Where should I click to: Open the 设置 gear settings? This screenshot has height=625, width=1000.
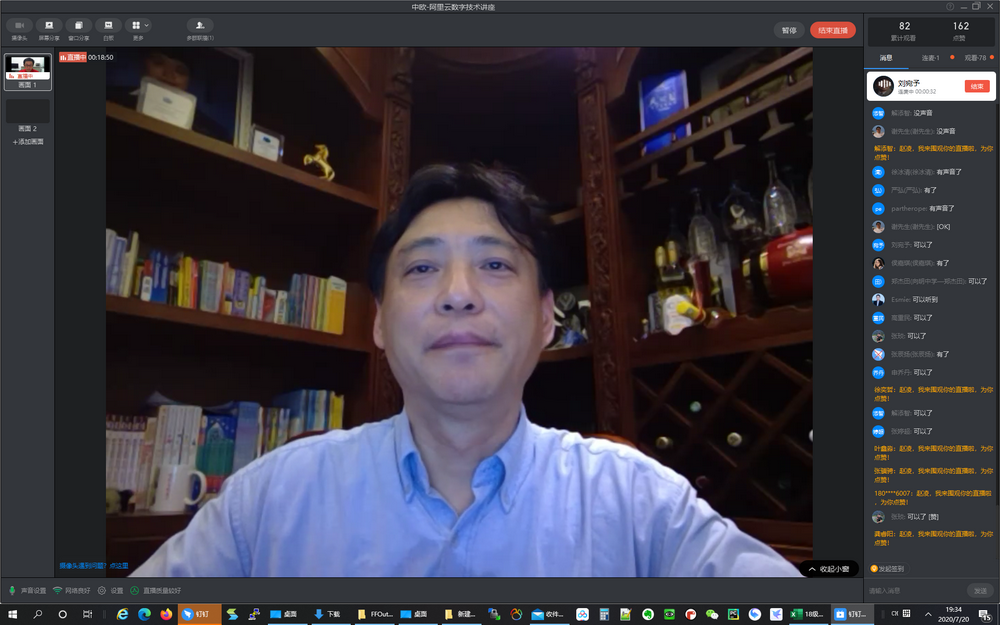tap(110, 590)
